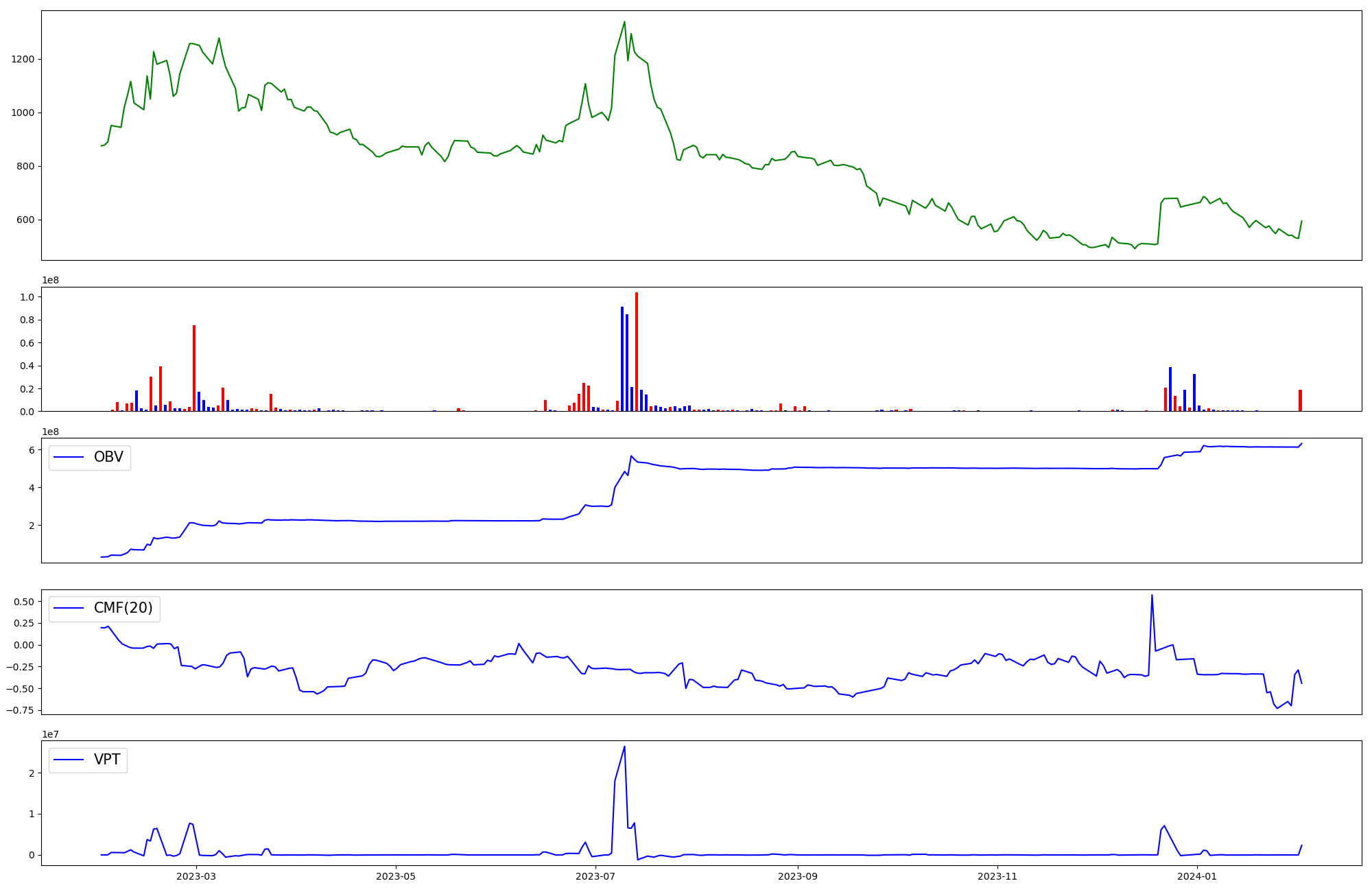Image resolution: width=1372 pixels, height=892 pixels.
Task: Click the CMF spike above 0.50
Action: tap(1152, 596)
